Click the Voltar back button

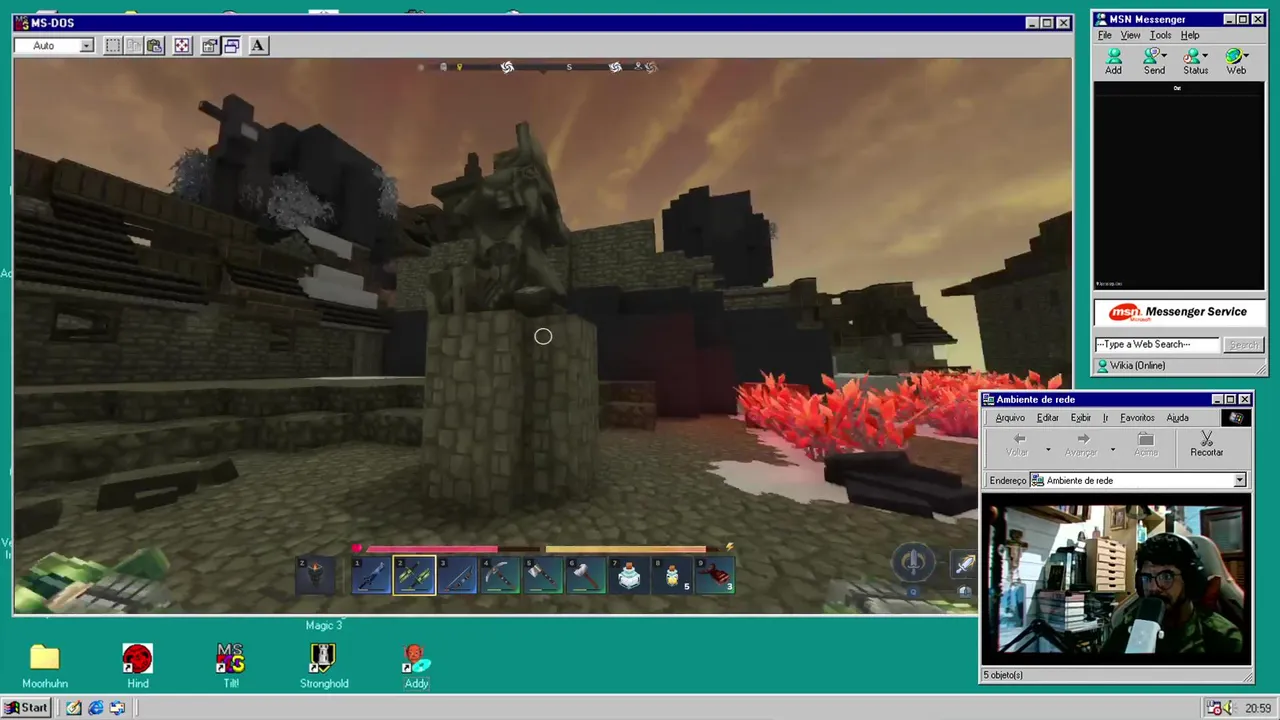pyautogui.click(x=1017, y=445)
